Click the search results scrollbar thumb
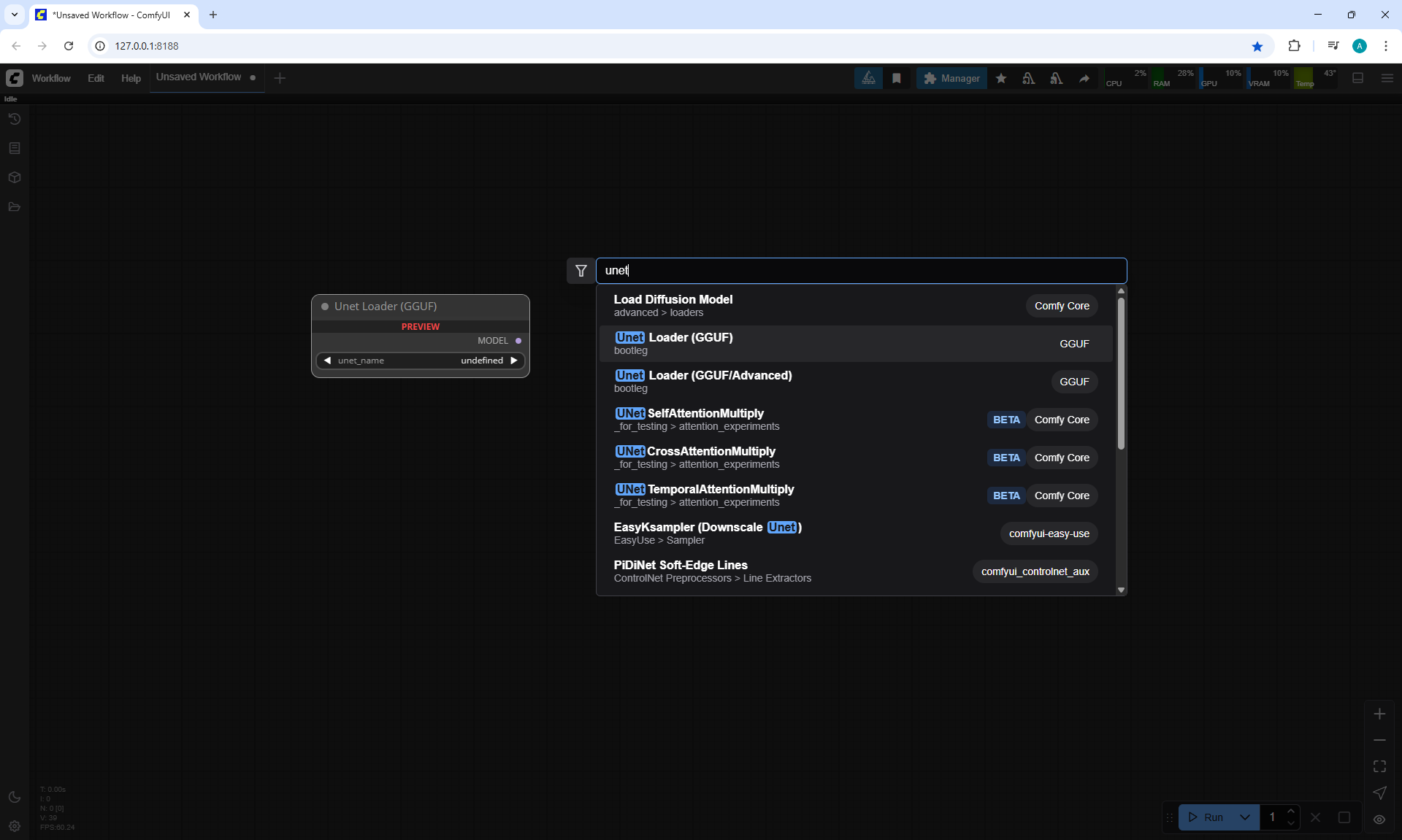This screenshot has height=840, width=1402. point(1121,372)
